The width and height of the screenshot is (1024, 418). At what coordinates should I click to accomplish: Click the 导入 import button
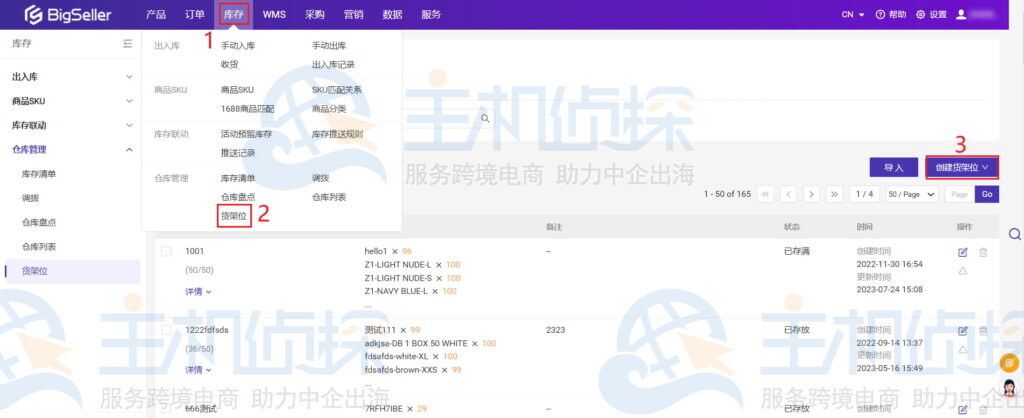pyautogui.click(x=893, y=167)
